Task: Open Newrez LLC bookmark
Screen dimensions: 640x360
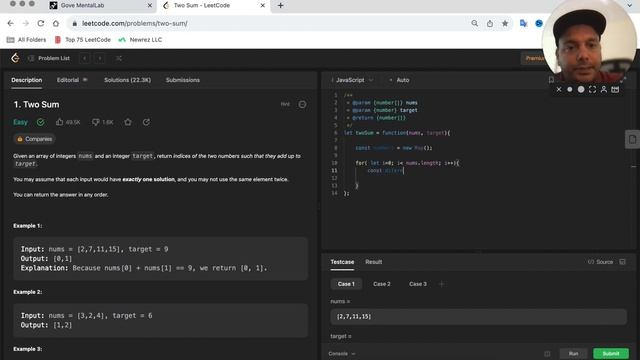Action: click(x=140, y=40)
